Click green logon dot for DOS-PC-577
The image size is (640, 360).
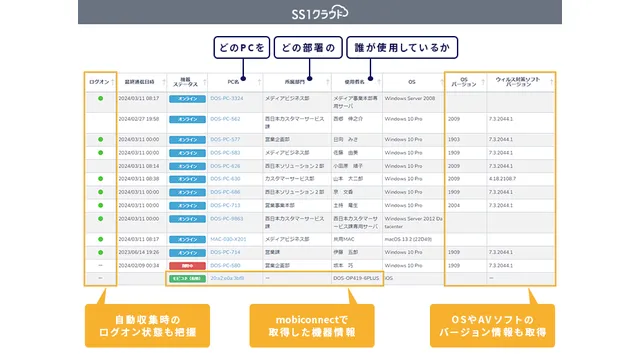(100, 139)
